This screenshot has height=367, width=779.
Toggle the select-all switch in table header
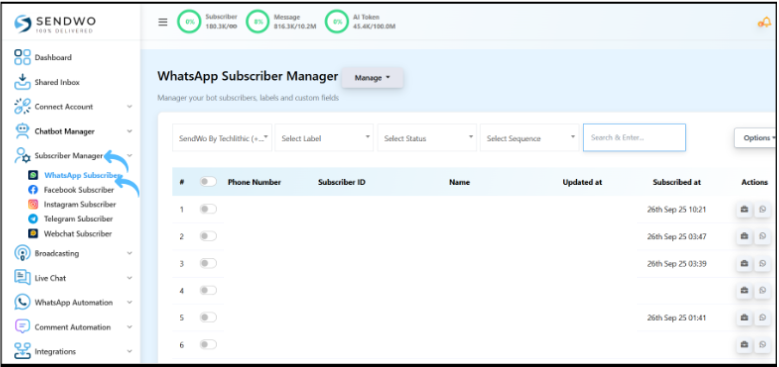pyautogui.click(x=208, y=182)
